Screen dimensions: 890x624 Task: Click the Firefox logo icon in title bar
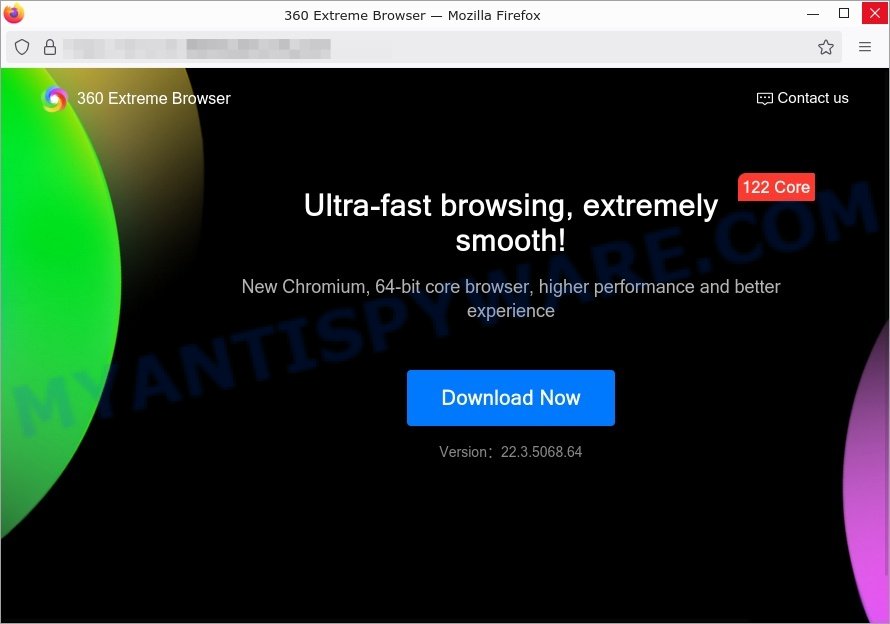point(14,13)
